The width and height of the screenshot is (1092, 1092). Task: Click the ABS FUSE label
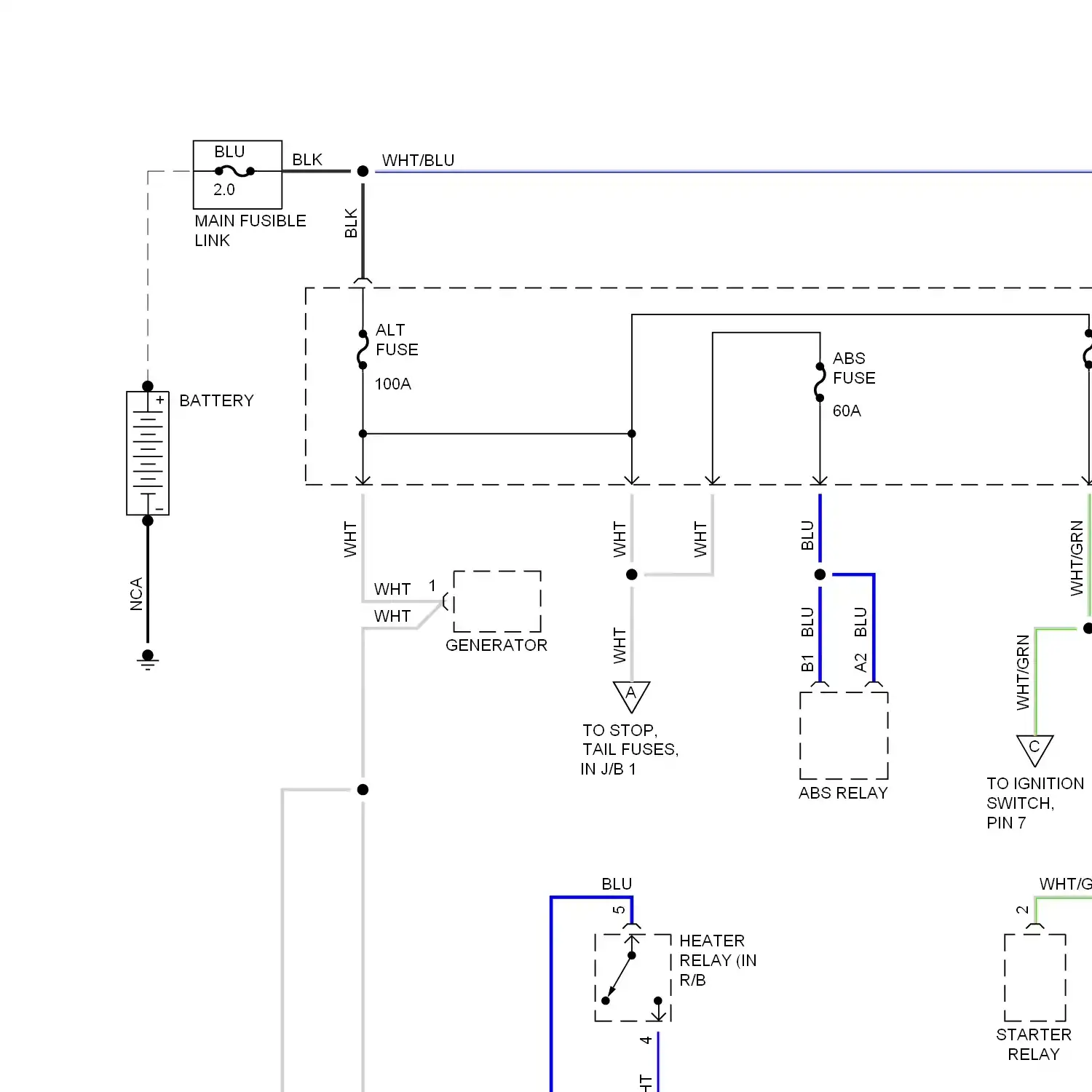tap(854, 368)
